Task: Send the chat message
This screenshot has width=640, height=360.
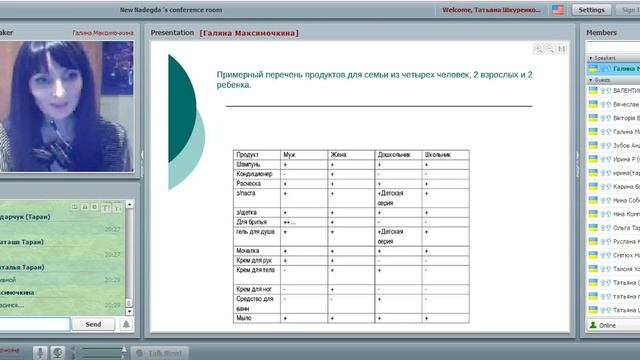Action: pos(93,324)
